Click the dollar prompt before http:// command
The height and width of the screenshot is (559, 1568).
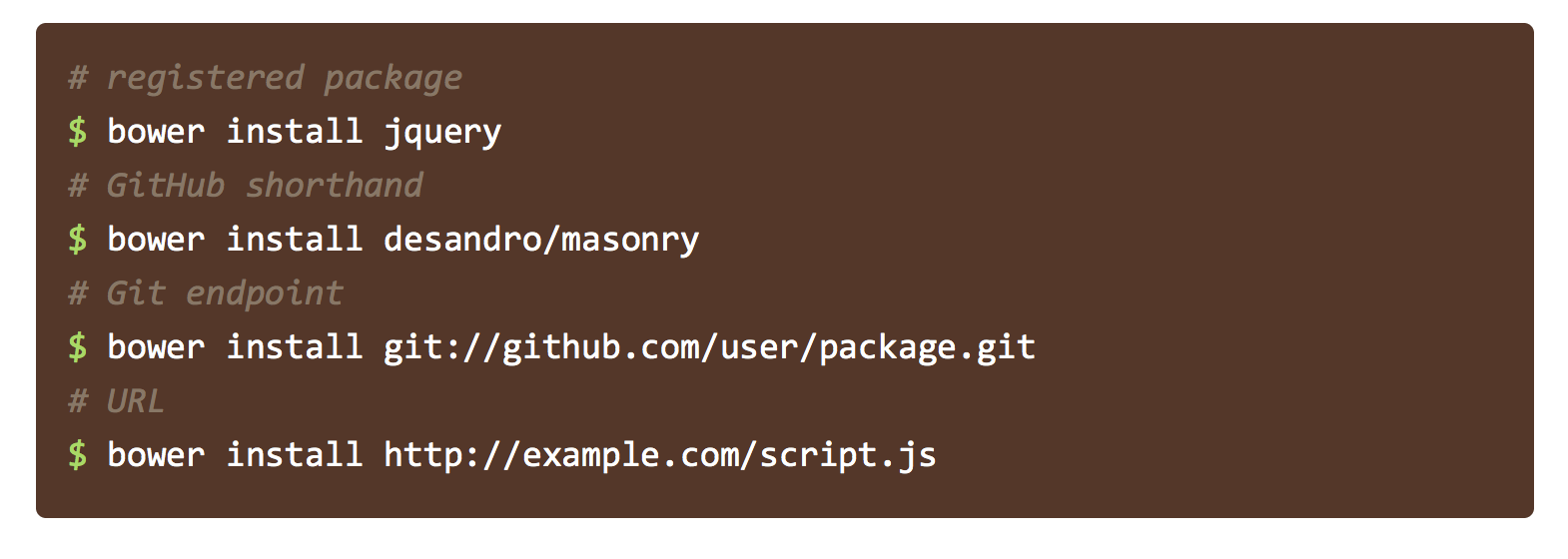78,454
